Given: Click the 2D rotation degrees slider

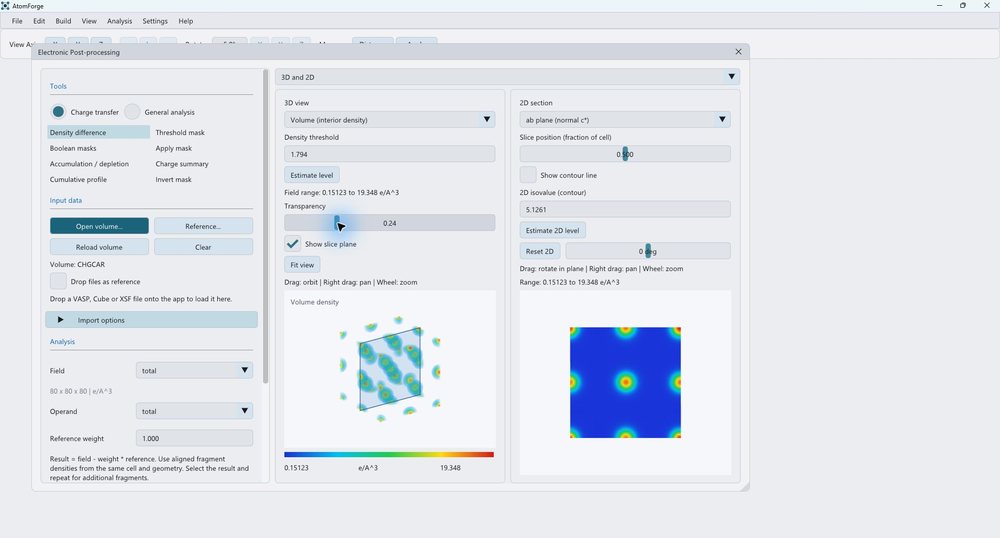Looking at the screenshot, I should (647, 251).
